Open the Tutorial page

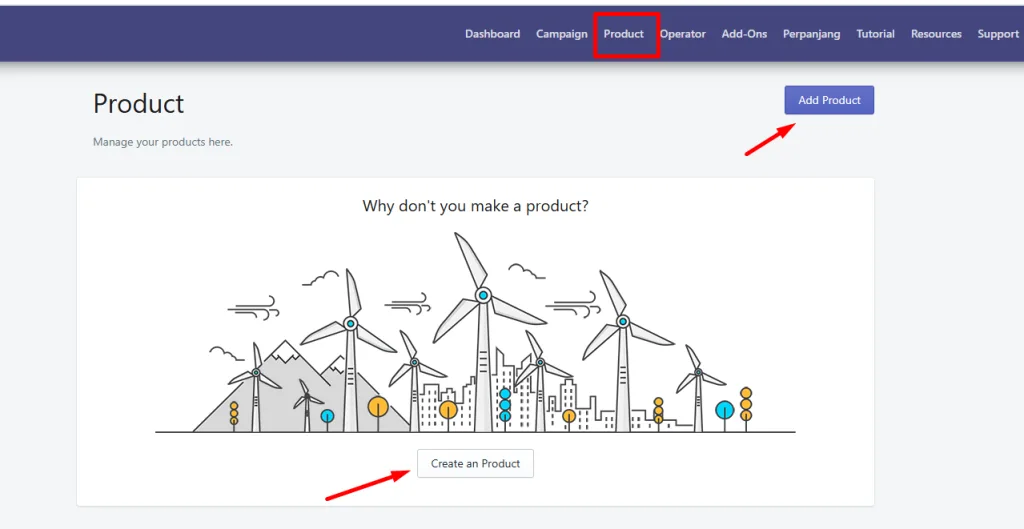point(876,34)
